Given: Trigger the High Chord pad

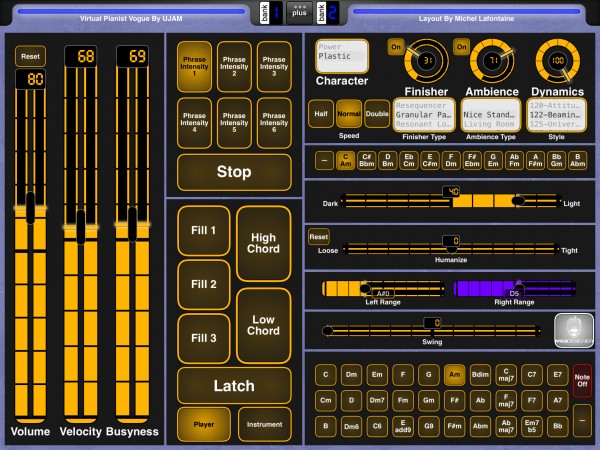Looking at the screenshot, I should [264, 243].
